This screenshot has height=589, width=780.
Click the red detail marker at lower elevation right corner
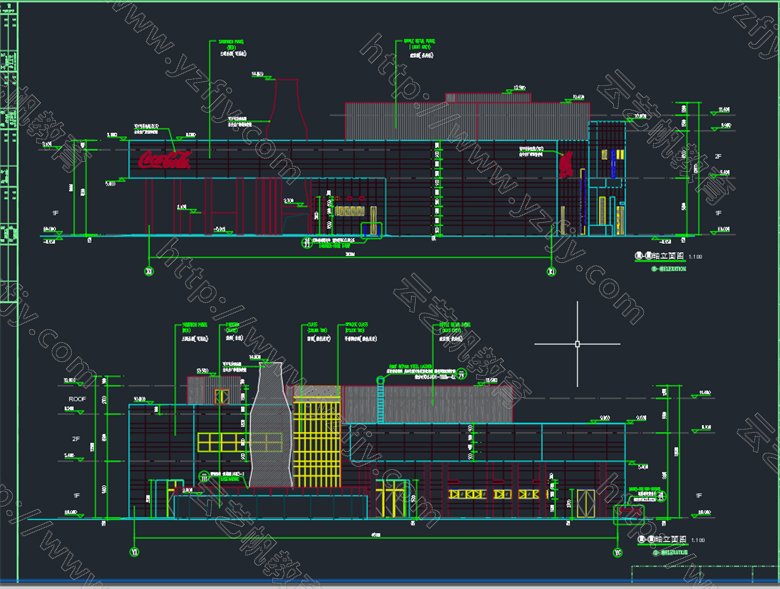click(x=629, y=514)
